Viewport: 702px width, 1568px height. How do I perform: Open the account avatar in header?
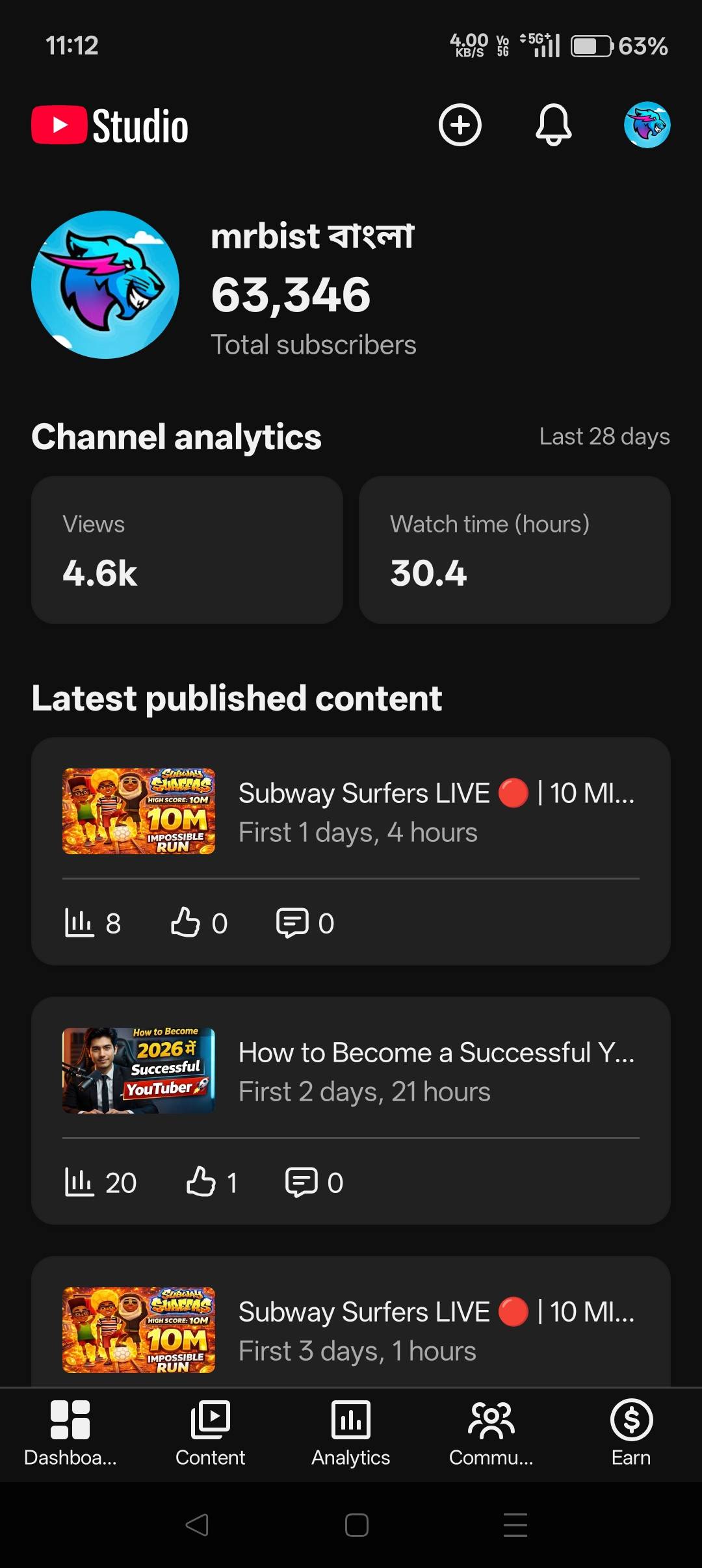pyautogui.click(x=647, y=125)
